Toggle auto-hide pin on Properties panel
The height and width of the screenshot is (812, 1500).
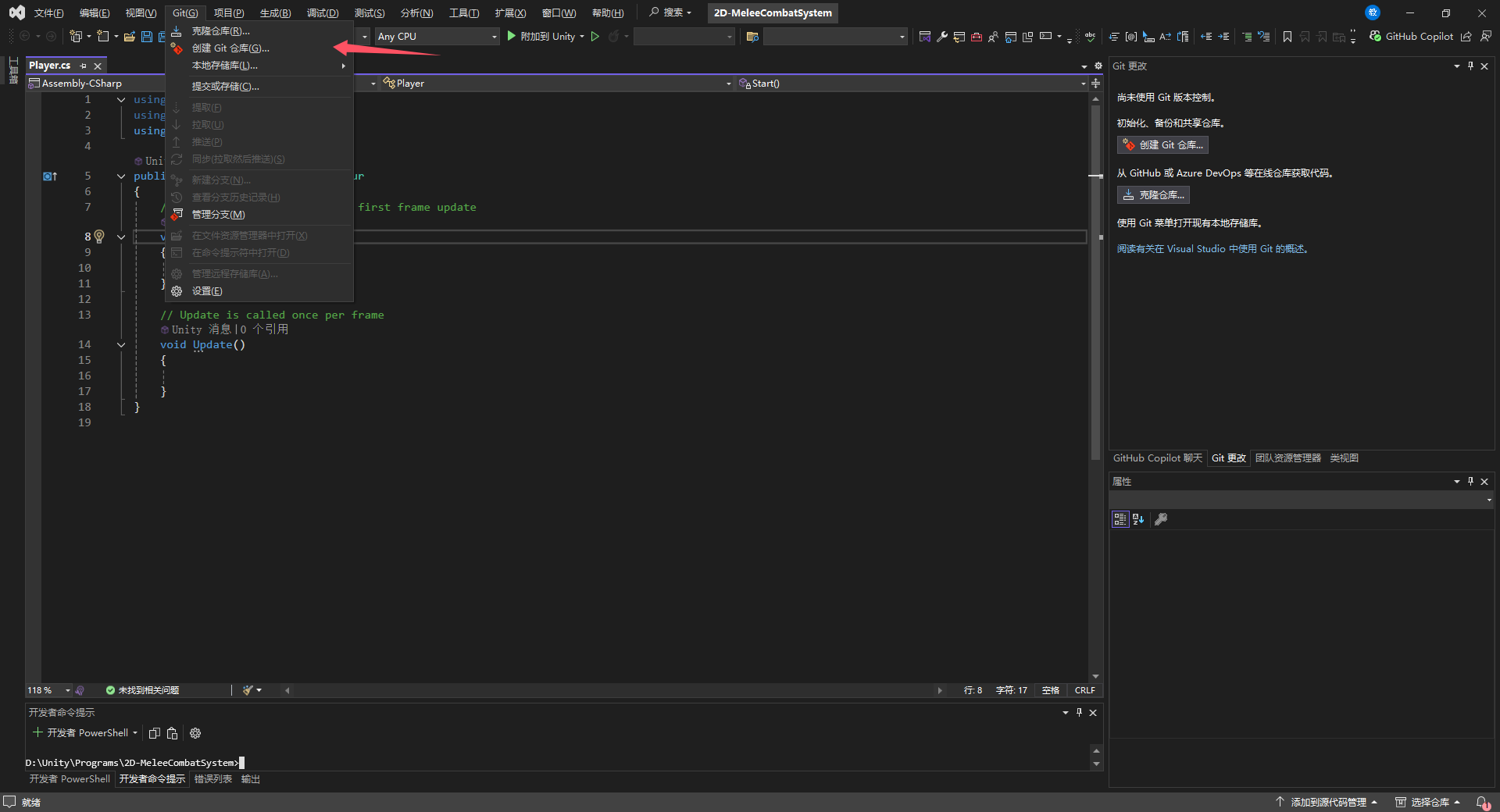(1470, 482)
